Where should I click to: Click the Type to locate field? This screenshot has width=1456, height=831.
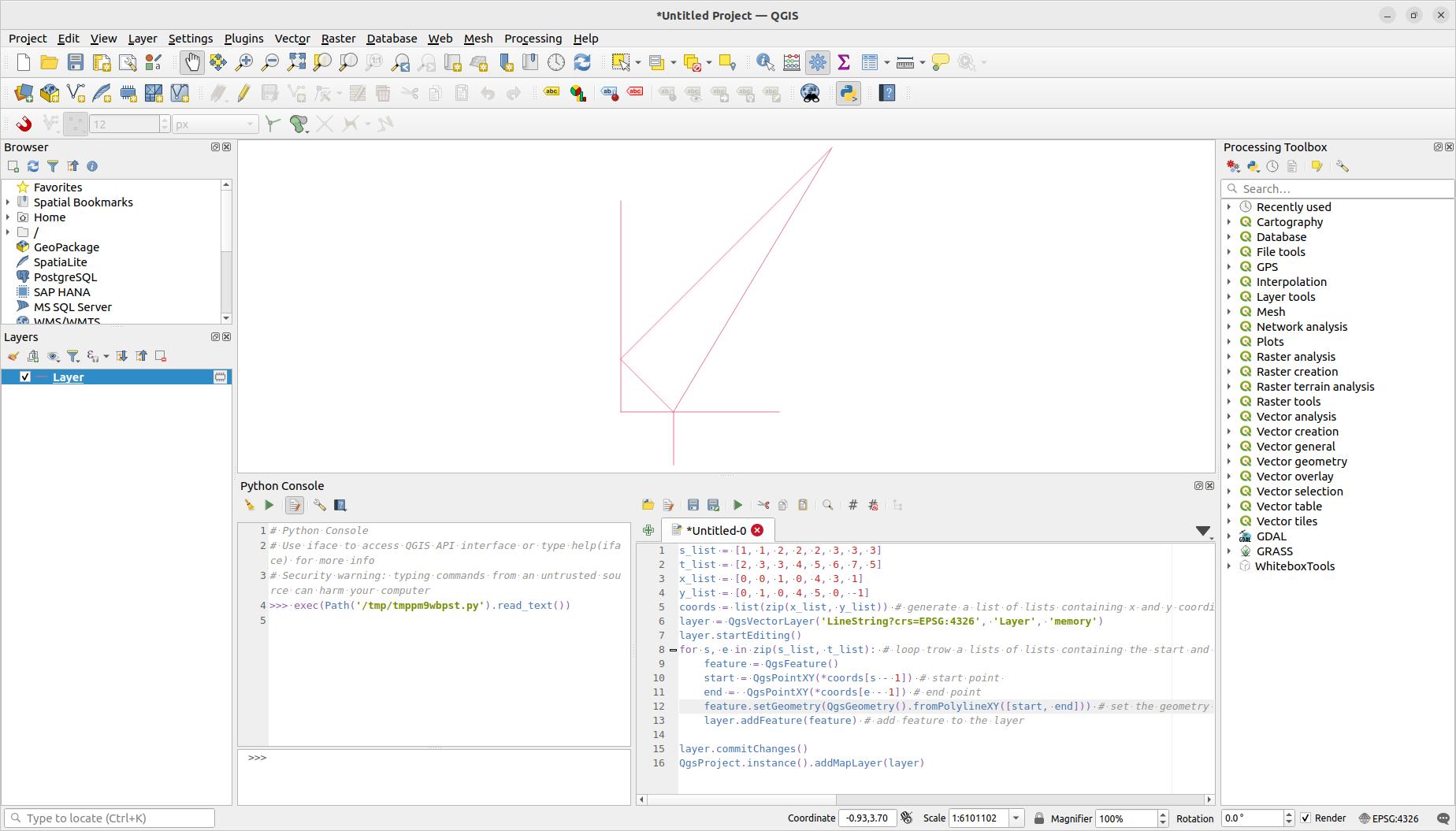[x=110, y=818]
